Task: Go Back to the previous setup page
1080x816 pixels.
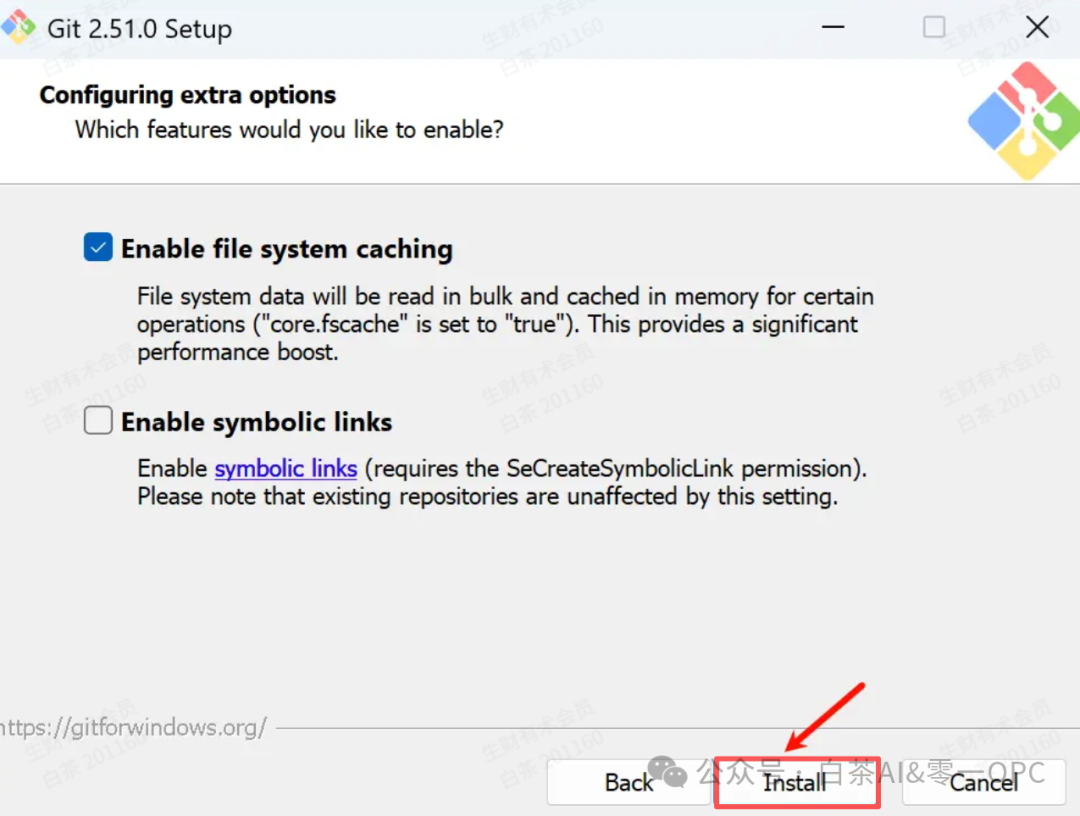Action: (x=628, y=782)
